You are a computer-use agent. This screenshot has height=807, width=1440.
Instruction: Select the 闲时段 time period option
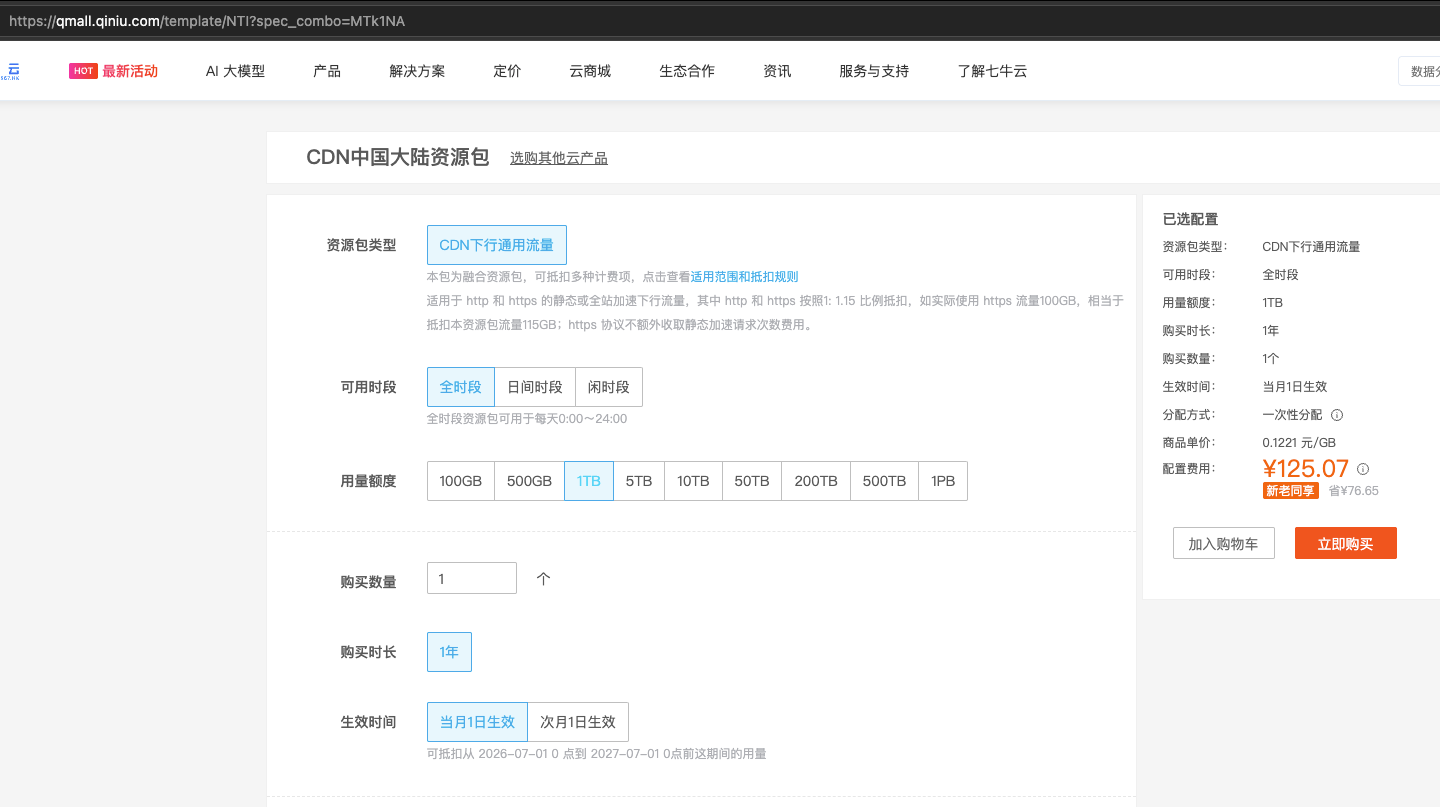pos(609,387)
